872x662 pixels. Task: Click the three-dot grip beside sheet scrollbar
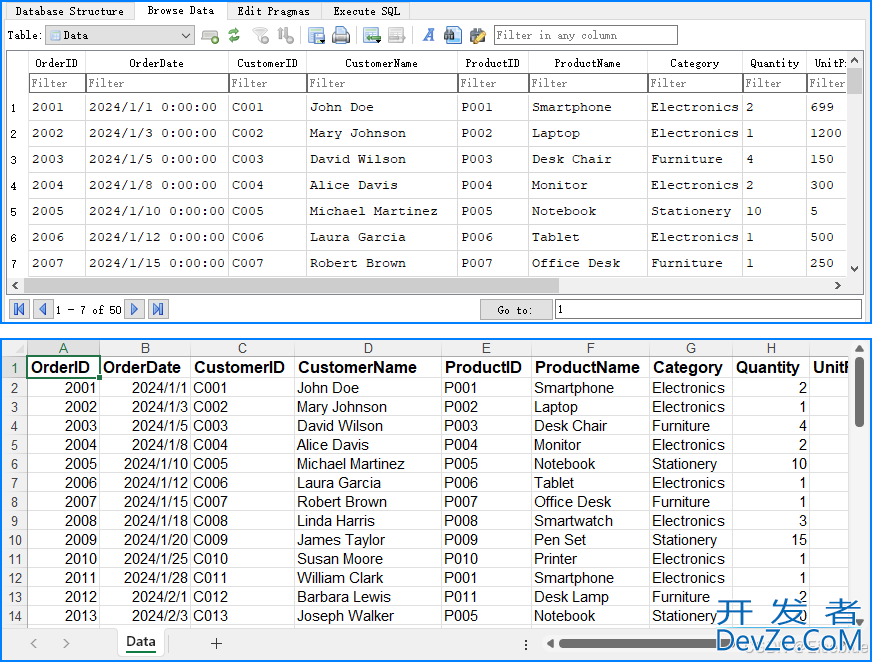[x=526, y=644]
